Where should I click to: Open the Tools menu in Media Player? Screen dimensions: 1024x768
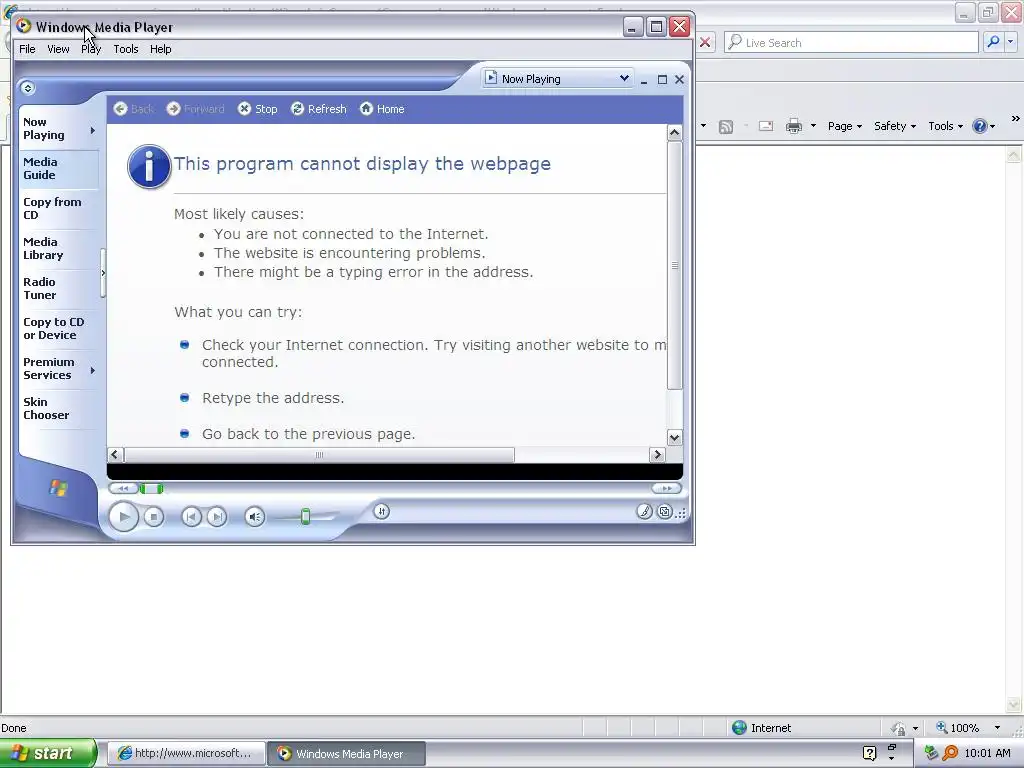(125, 49)
